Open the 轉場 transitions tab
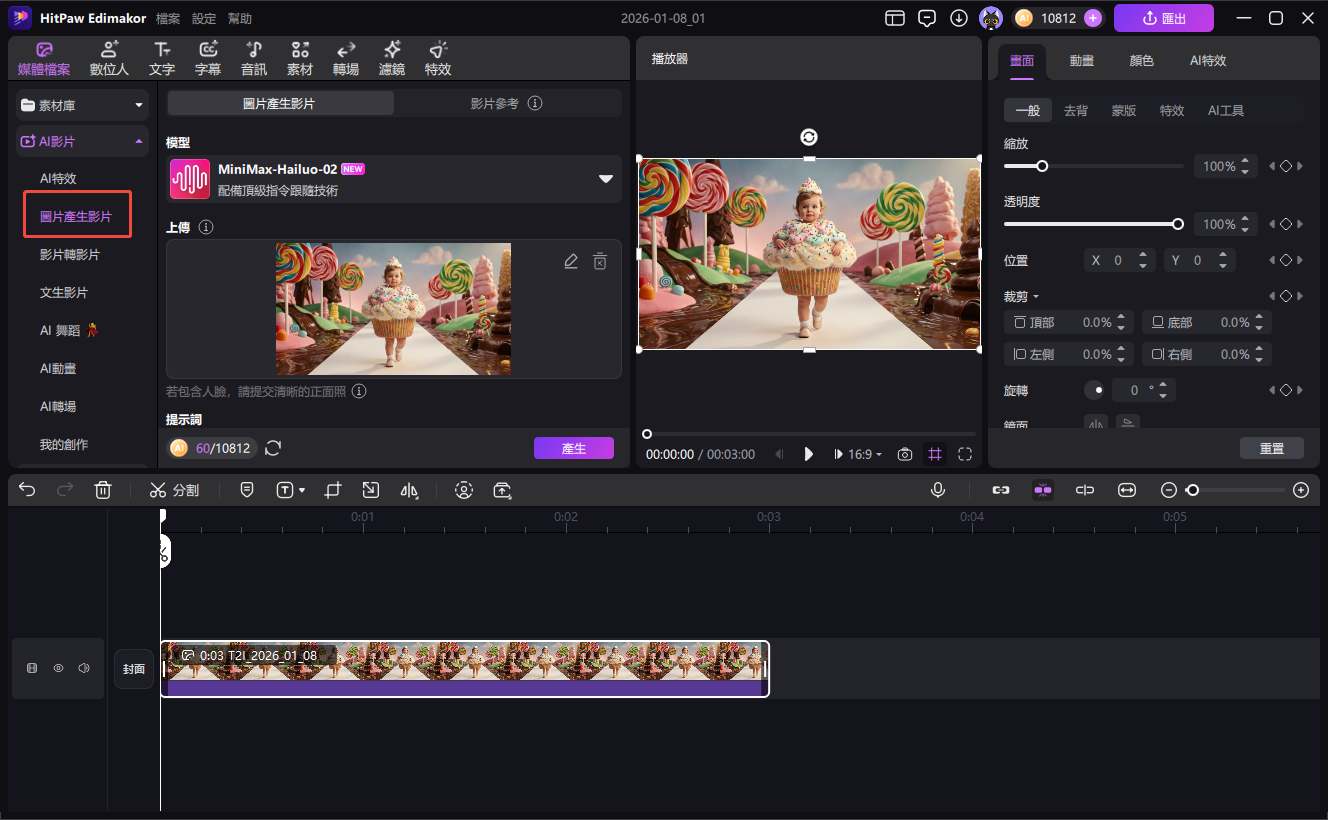This screenshot has height=820, width=1328. tap(346, 58)
